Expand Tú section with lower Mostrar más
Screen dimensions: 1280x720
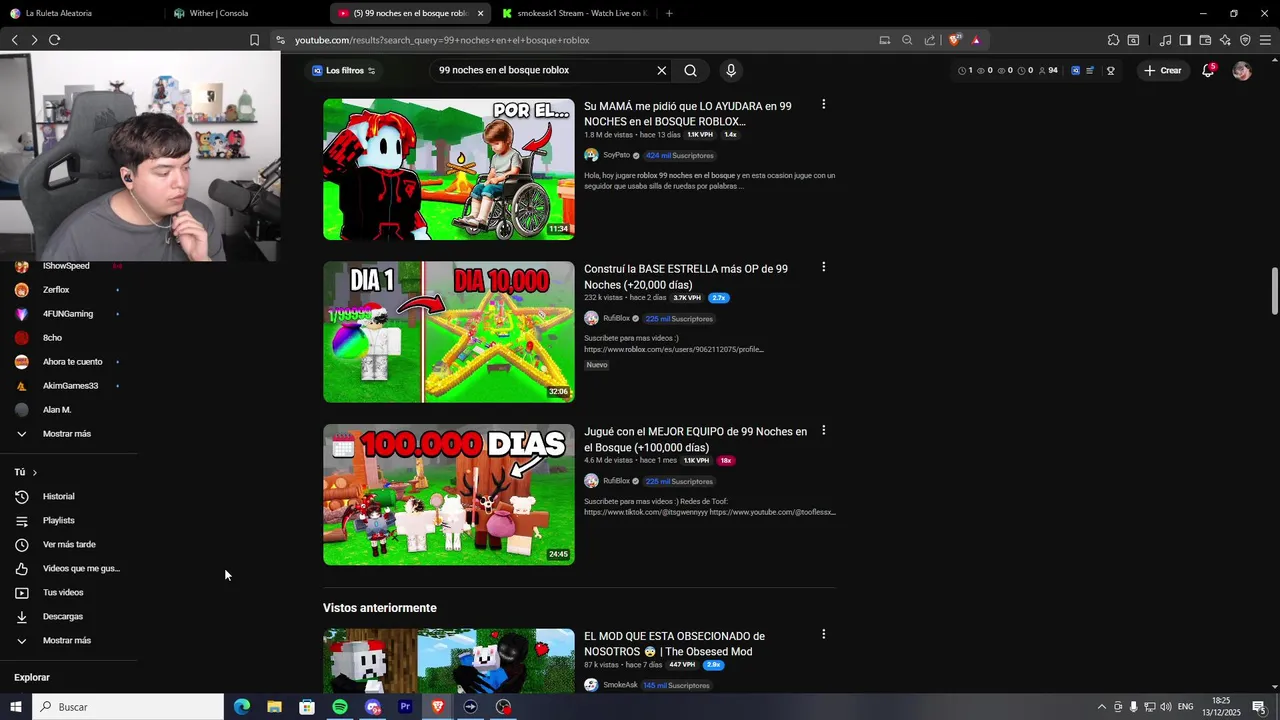click(68, 640)
